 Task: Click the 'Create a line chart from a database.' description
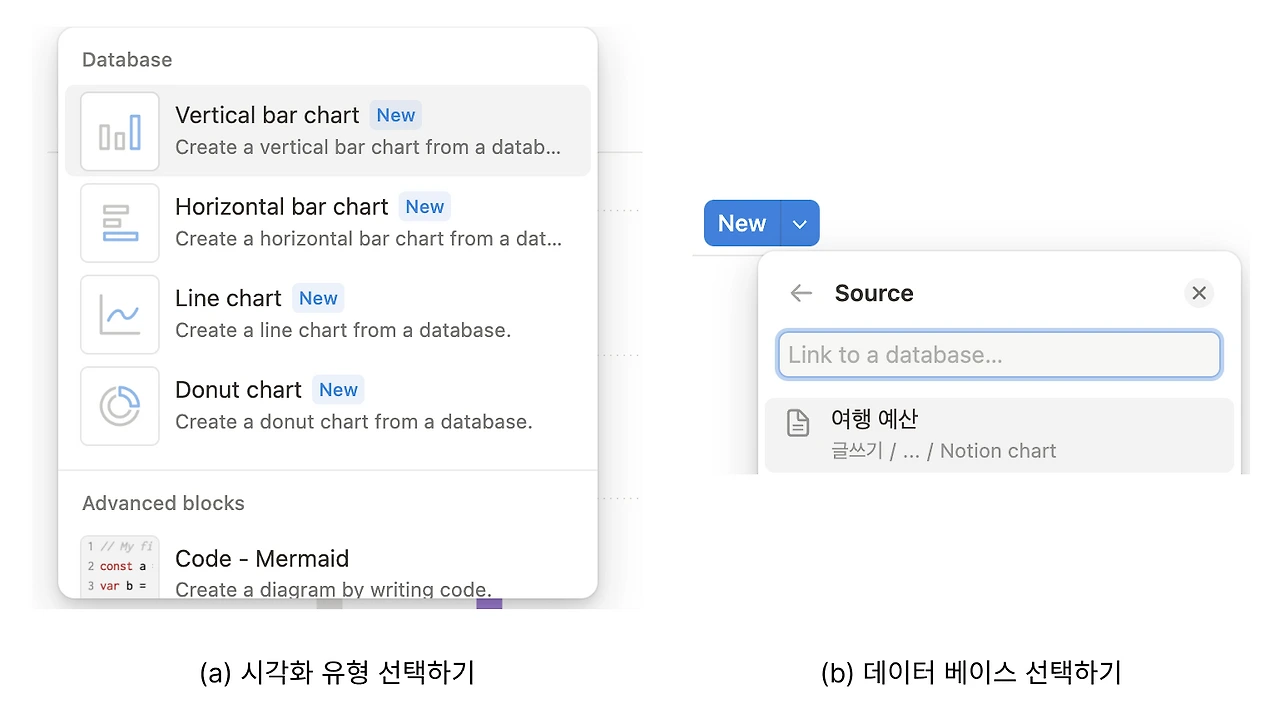point(343,330)
